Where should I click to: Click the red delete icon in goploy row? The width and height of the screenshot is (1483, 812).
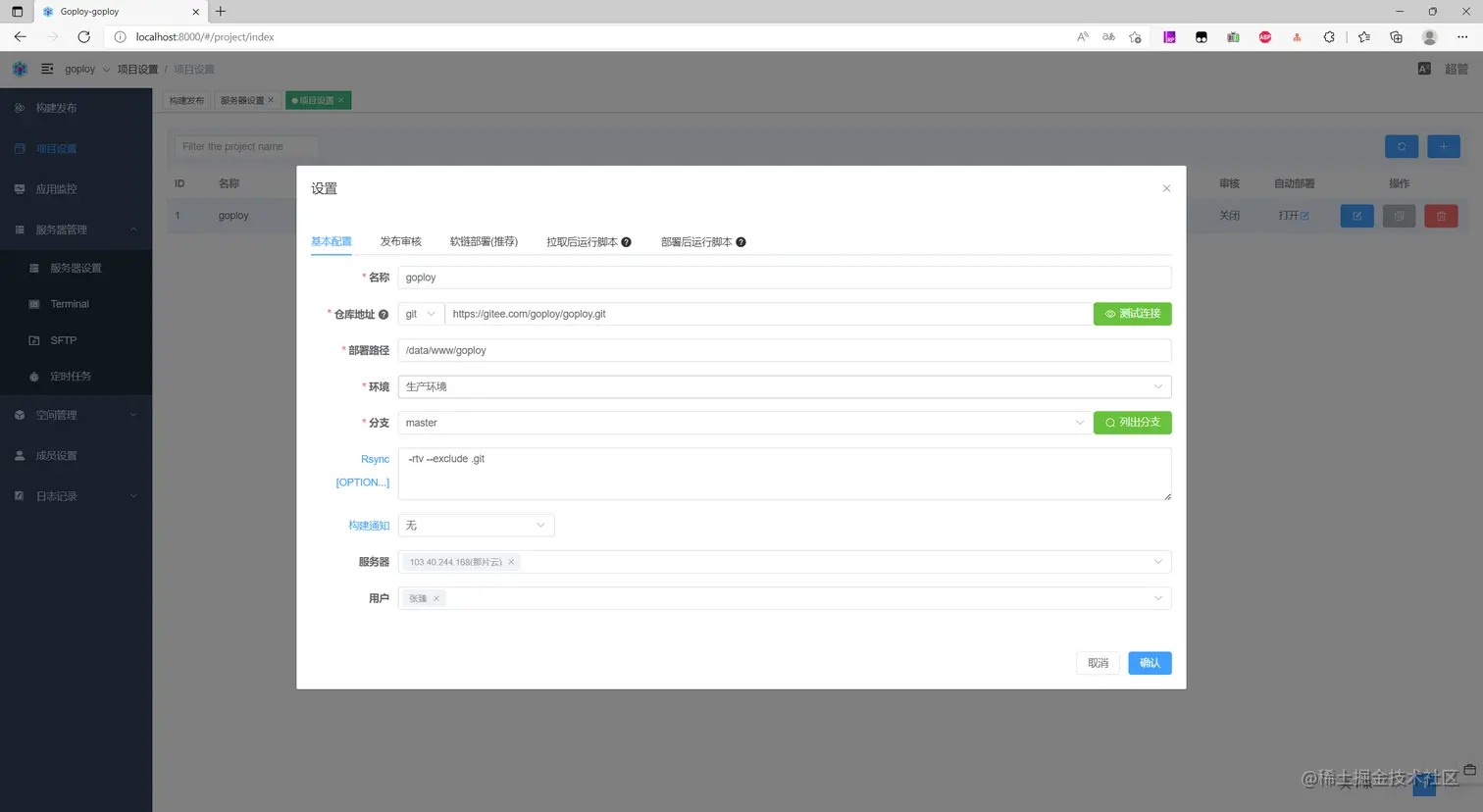pos(1441,216)
